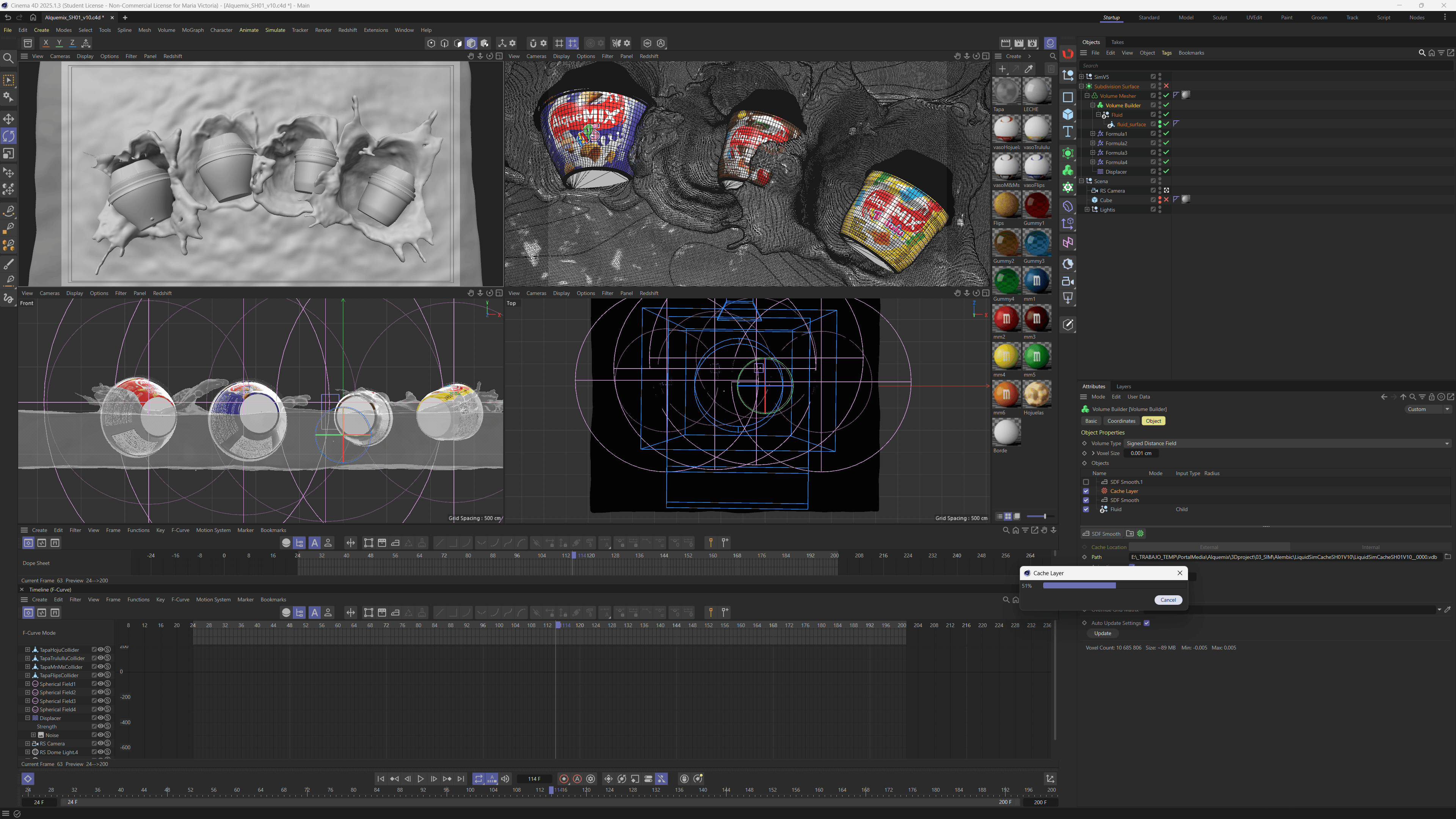Image resolution: width=1456 pixels, height=819 pixels.
Task: Expand the Voxel Size parameter
Action: [1093, 453]
